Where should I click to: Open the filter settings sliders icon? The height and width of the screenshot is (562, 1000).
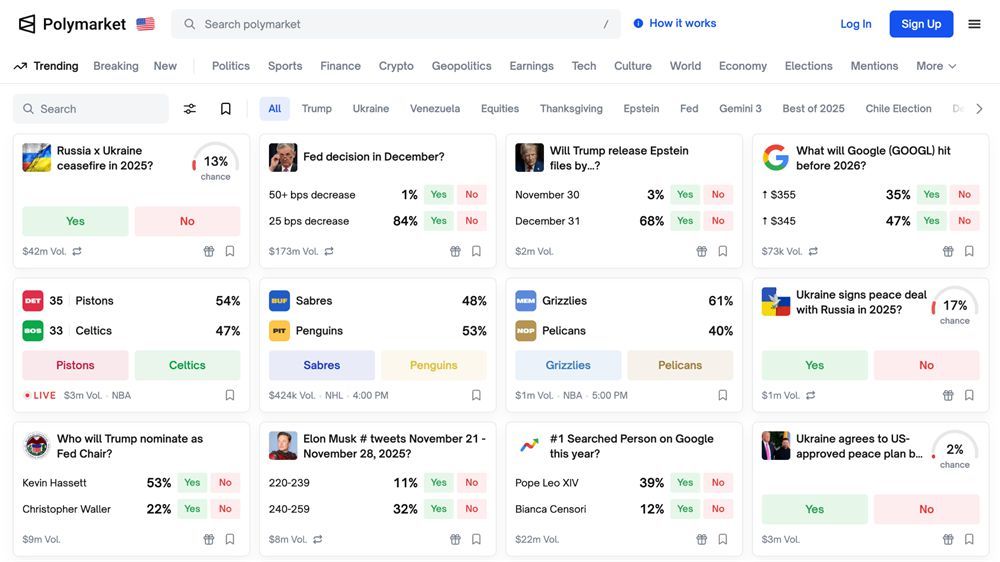point(190,109)
